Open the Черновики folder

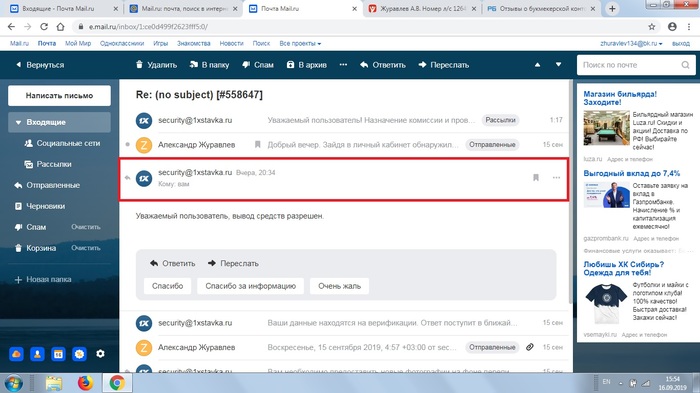coord(40,206)
